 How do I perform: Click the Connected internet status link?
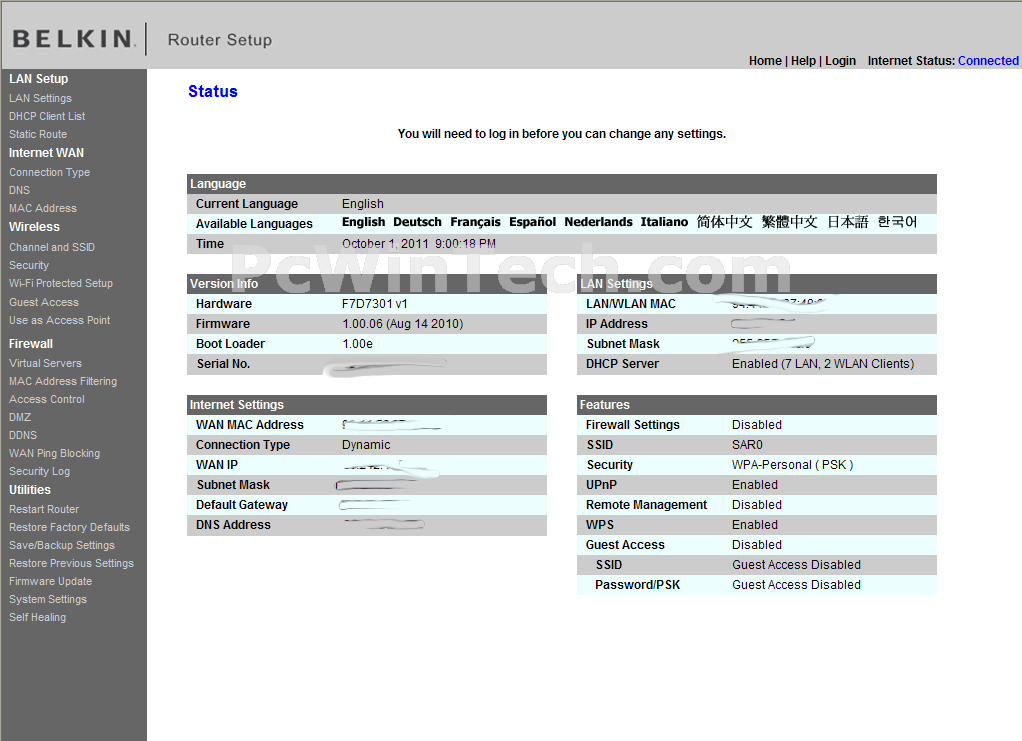[x=987, y=61]
